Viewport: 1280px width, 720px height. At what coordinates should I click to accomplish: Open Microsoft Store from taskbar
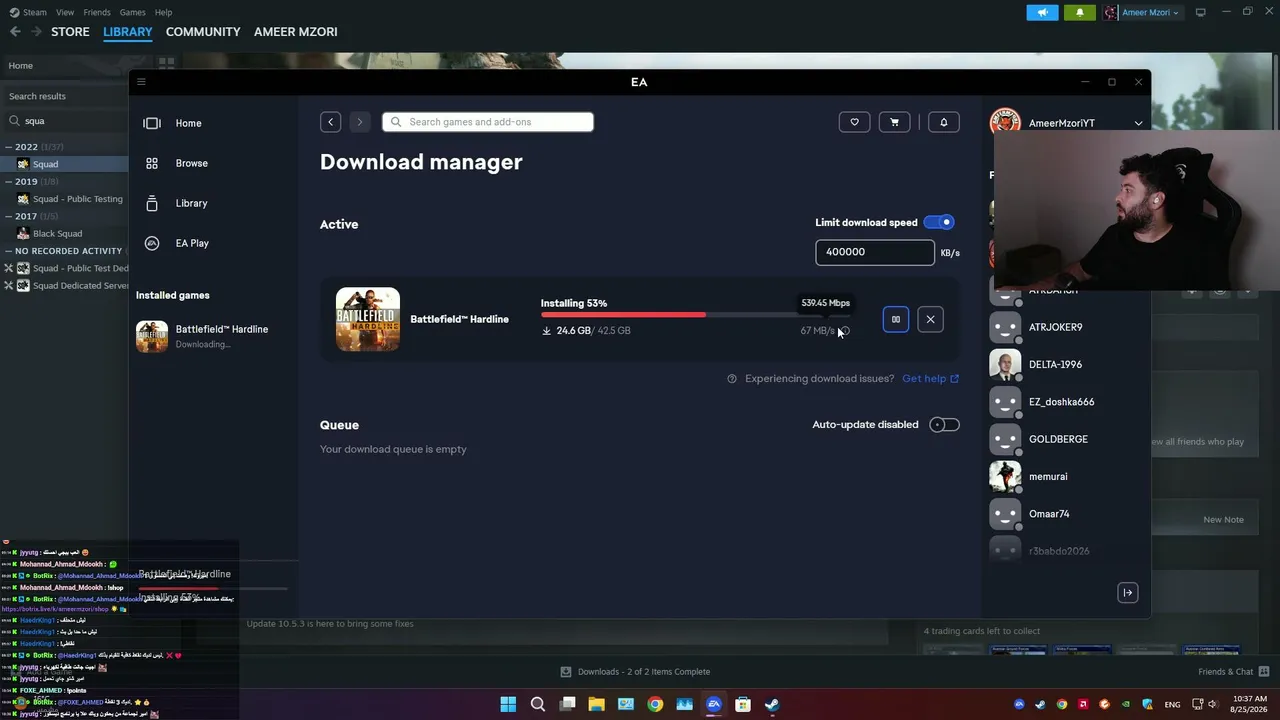743,704
